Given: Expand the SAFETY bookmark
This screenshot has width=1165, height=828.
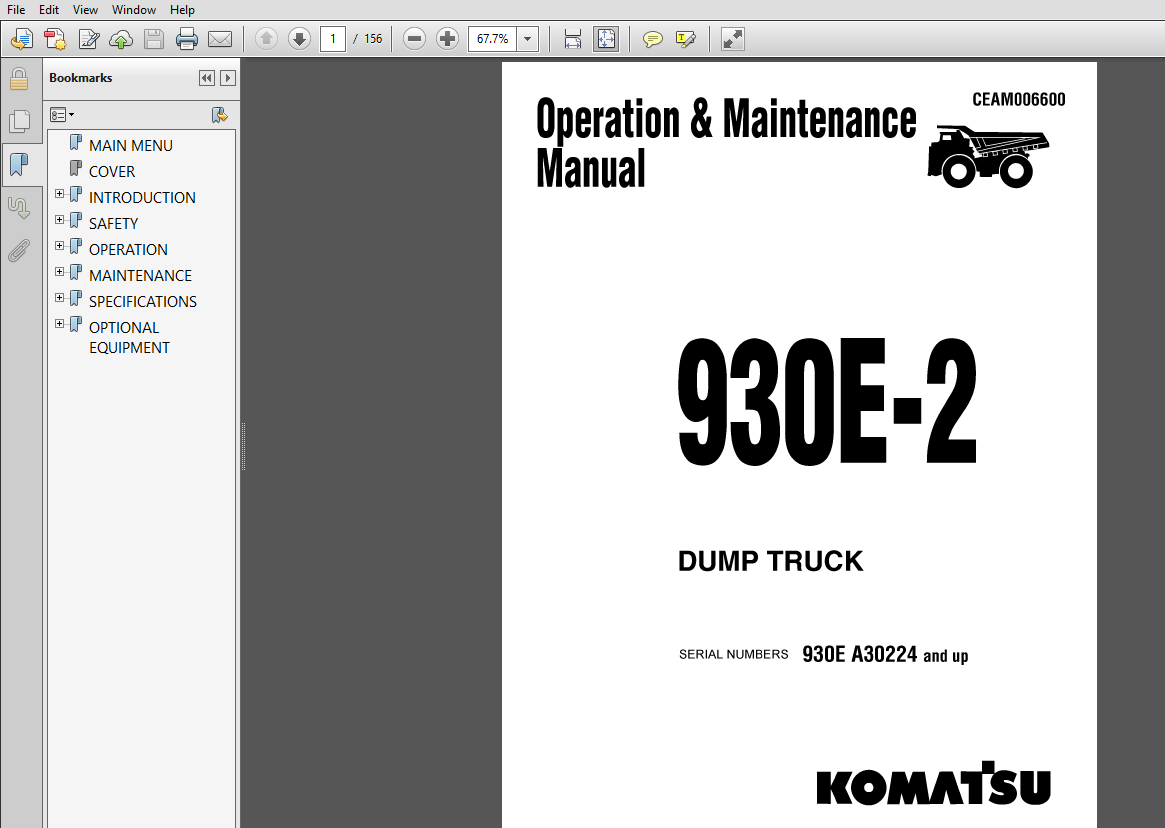Looking at the screenshot, I should click(59, 220).
